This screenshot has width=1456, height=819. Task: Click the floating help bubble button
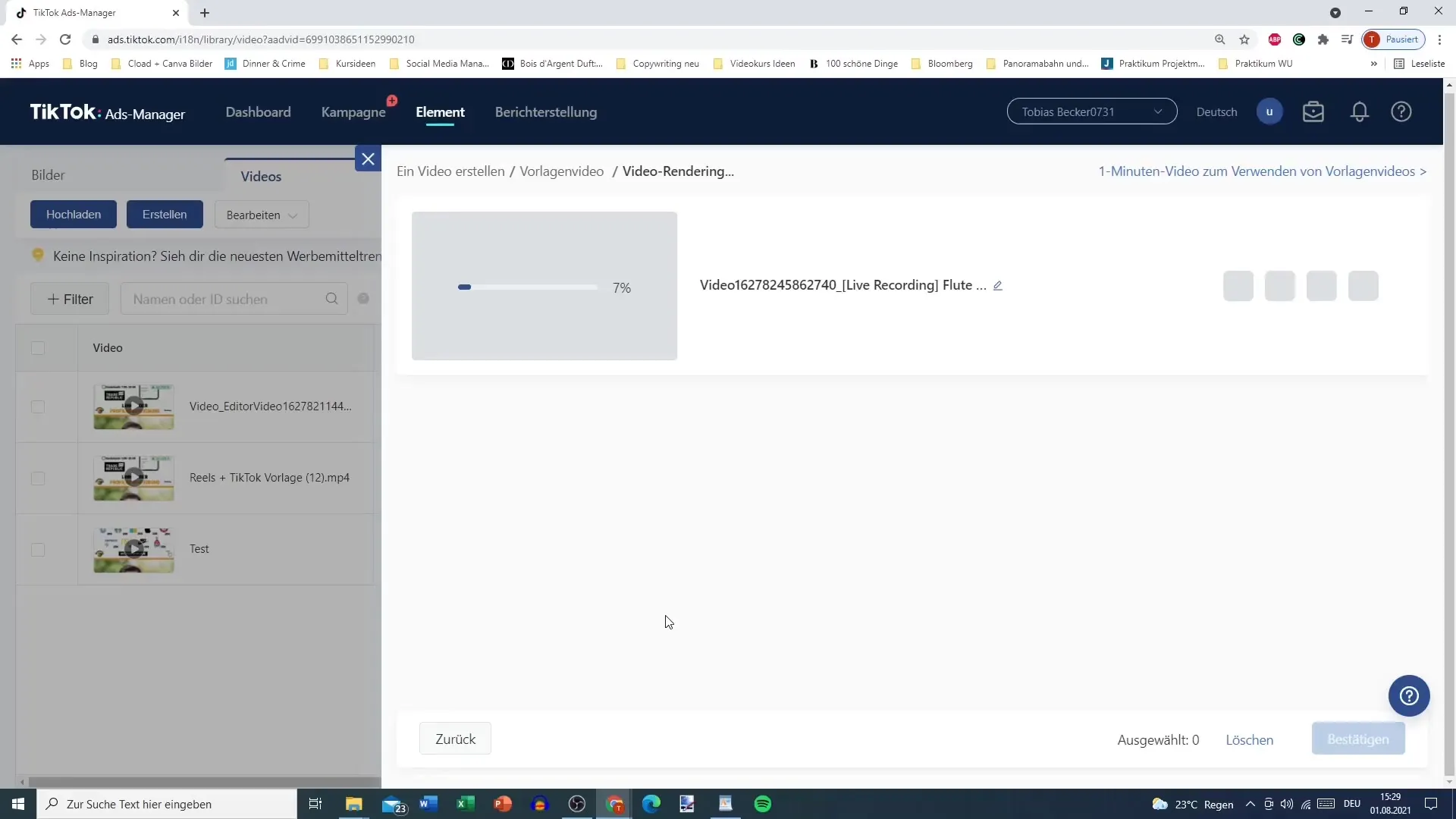click(1409, 695)
